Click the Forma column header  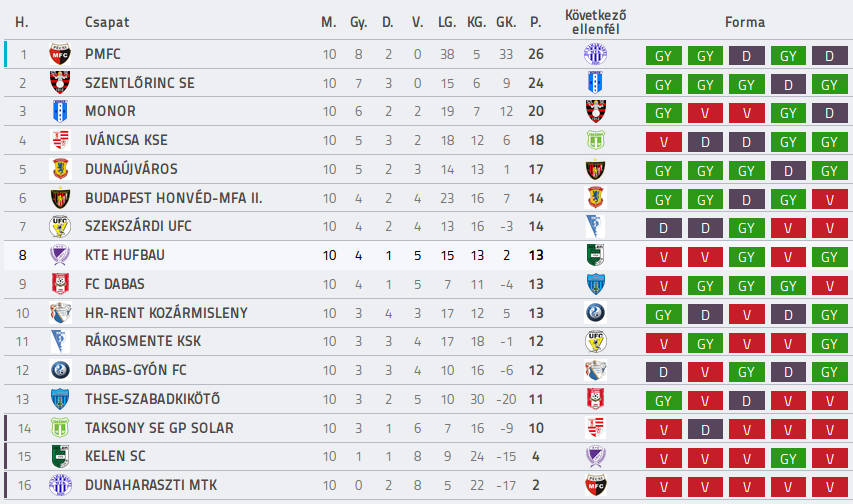click(x=745, y=22)
